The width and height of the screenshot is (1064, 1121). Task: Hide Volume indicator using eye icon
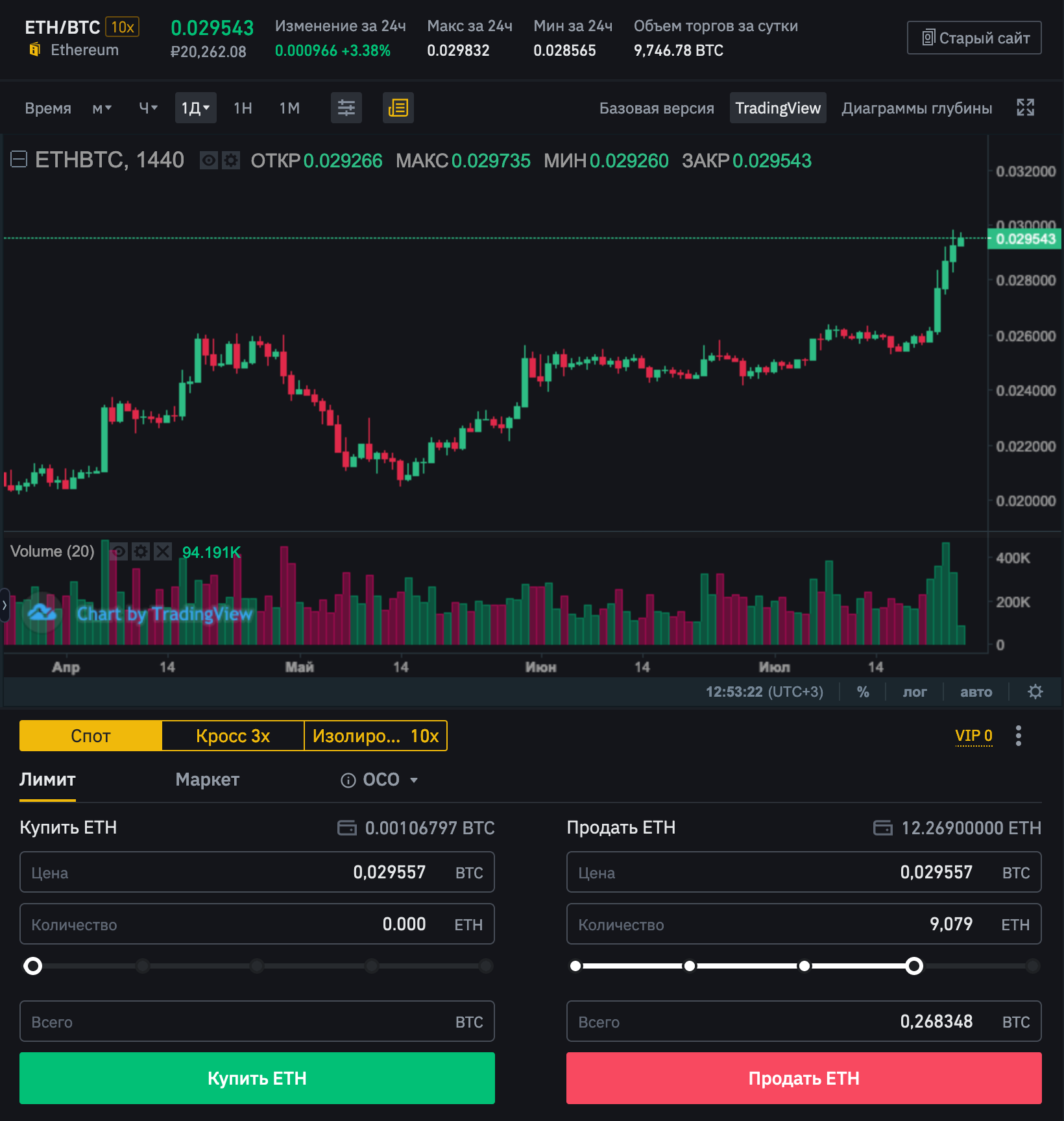119,551
